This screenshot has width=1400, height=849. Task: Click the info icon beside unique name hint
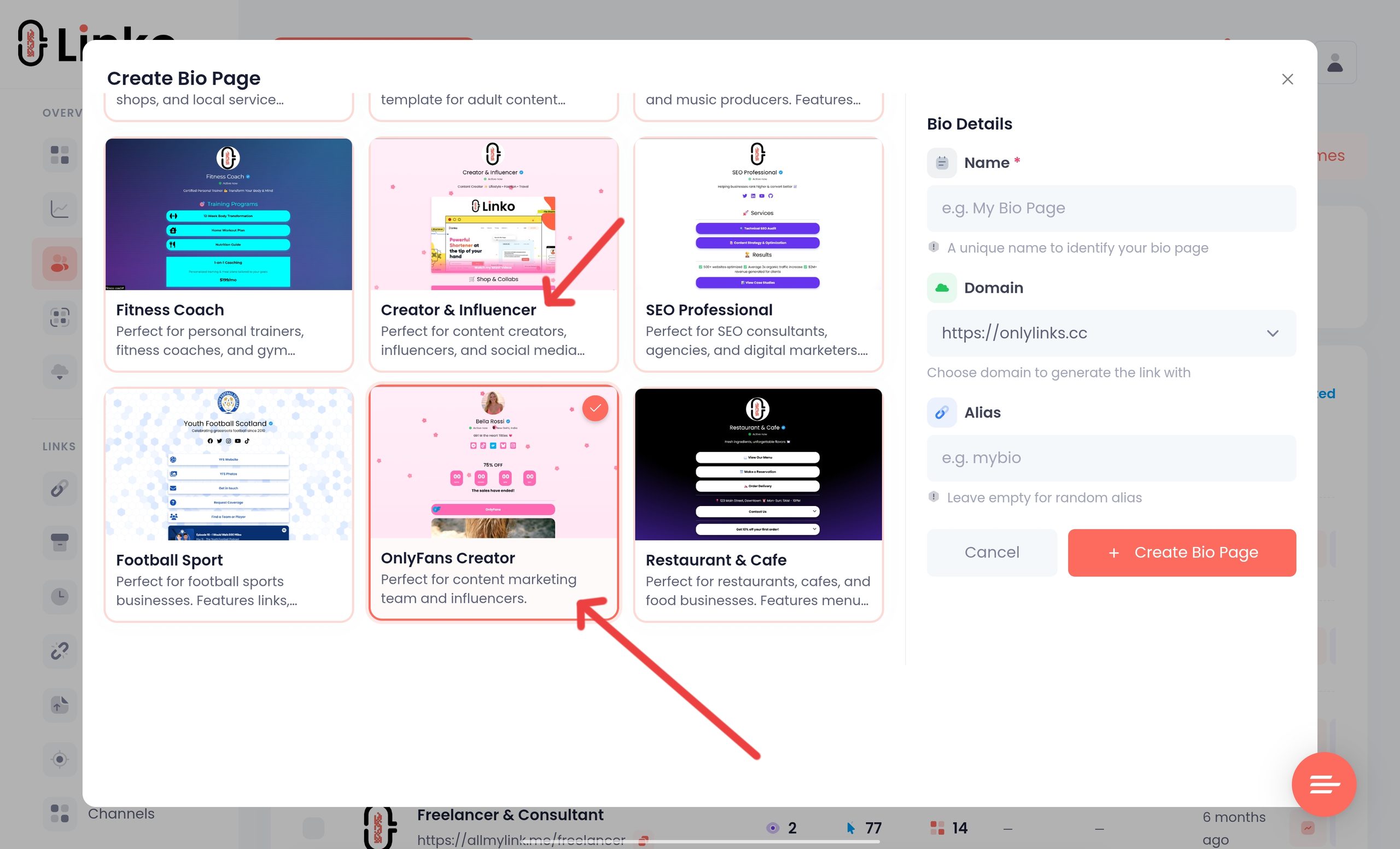934,247
